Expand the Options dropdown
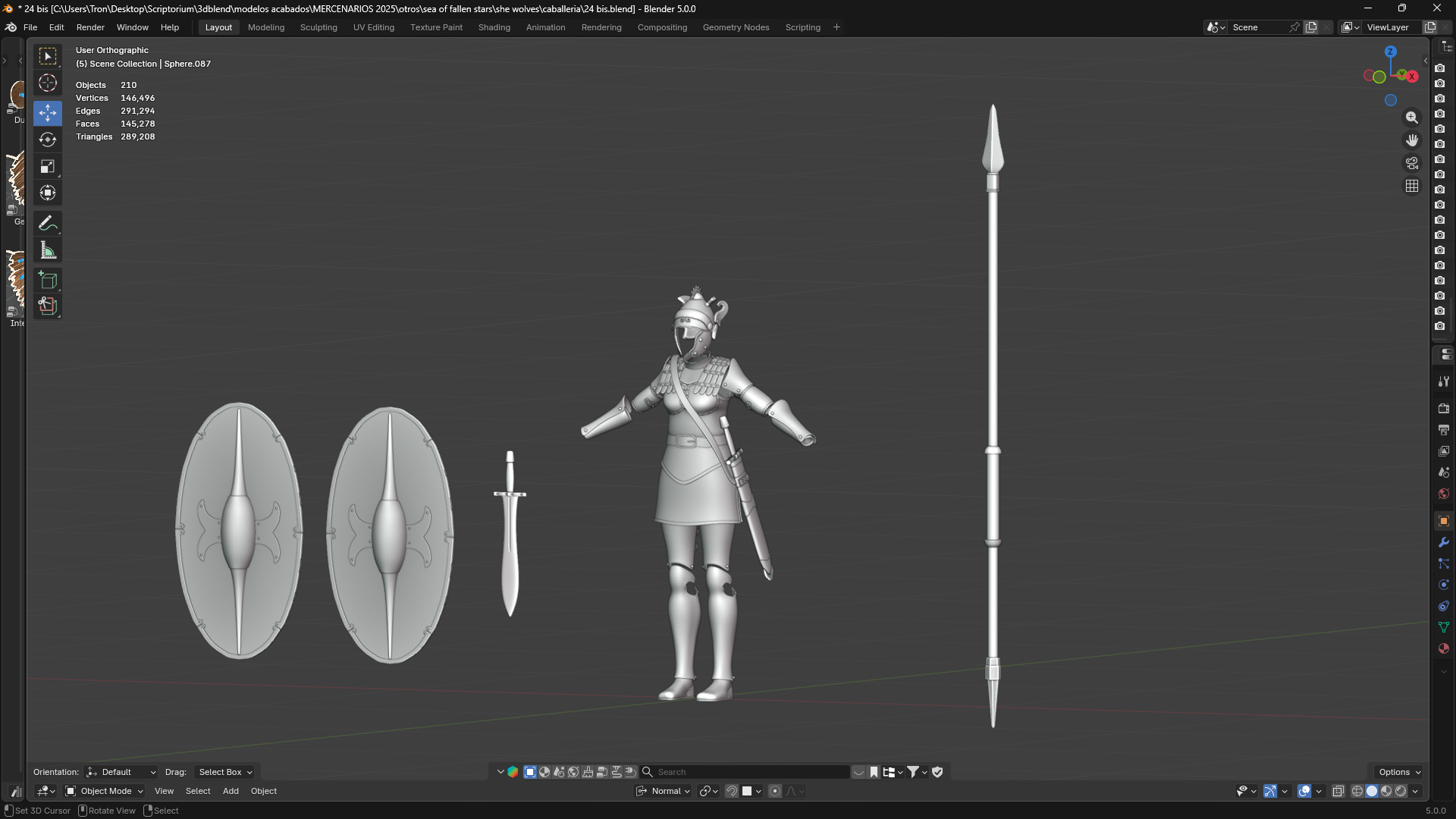 tap(1400, 772)
